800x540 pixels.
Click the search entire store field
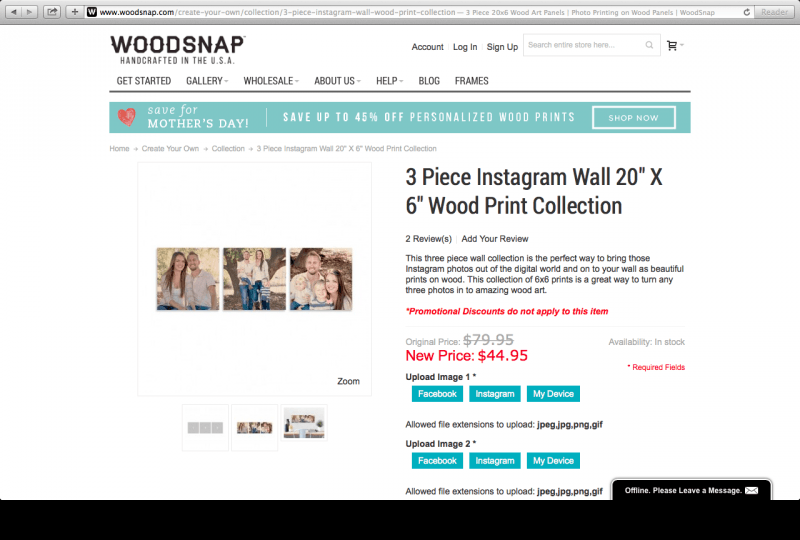583,45
